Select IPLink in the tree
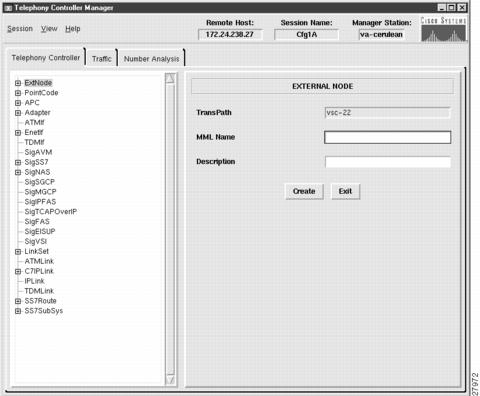This screenshot has width=480, height=396. (x=34, y=281)
